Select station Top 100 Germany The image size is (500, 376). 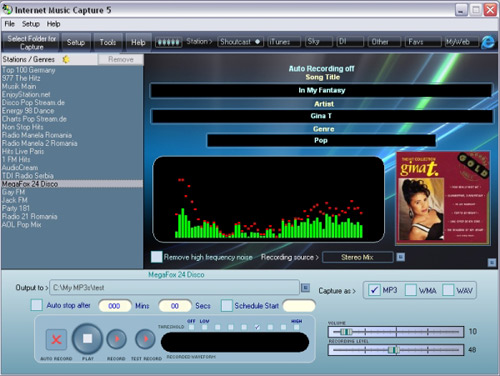[x=72, y=70]
